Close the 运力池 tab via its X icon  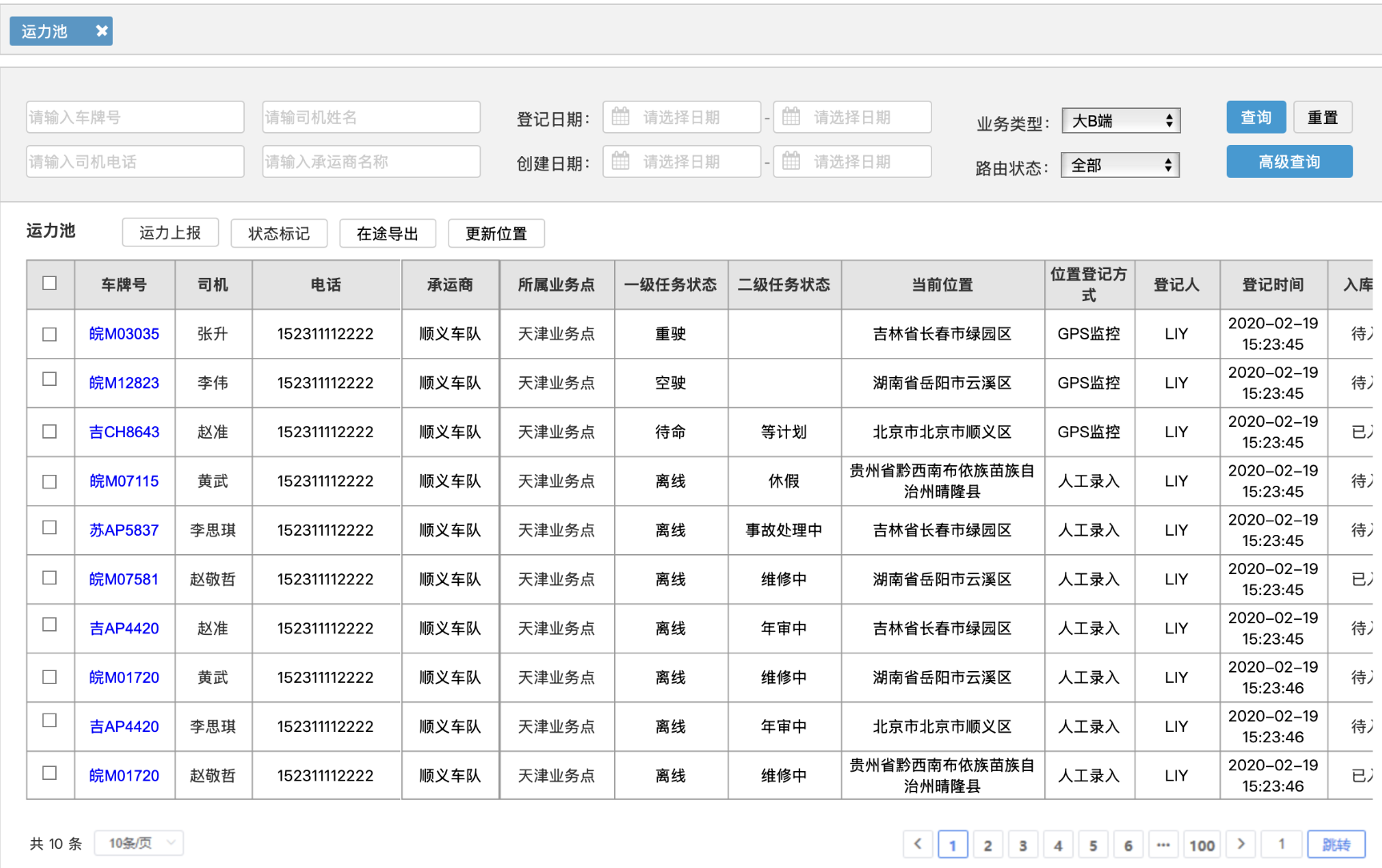(102, 30)
